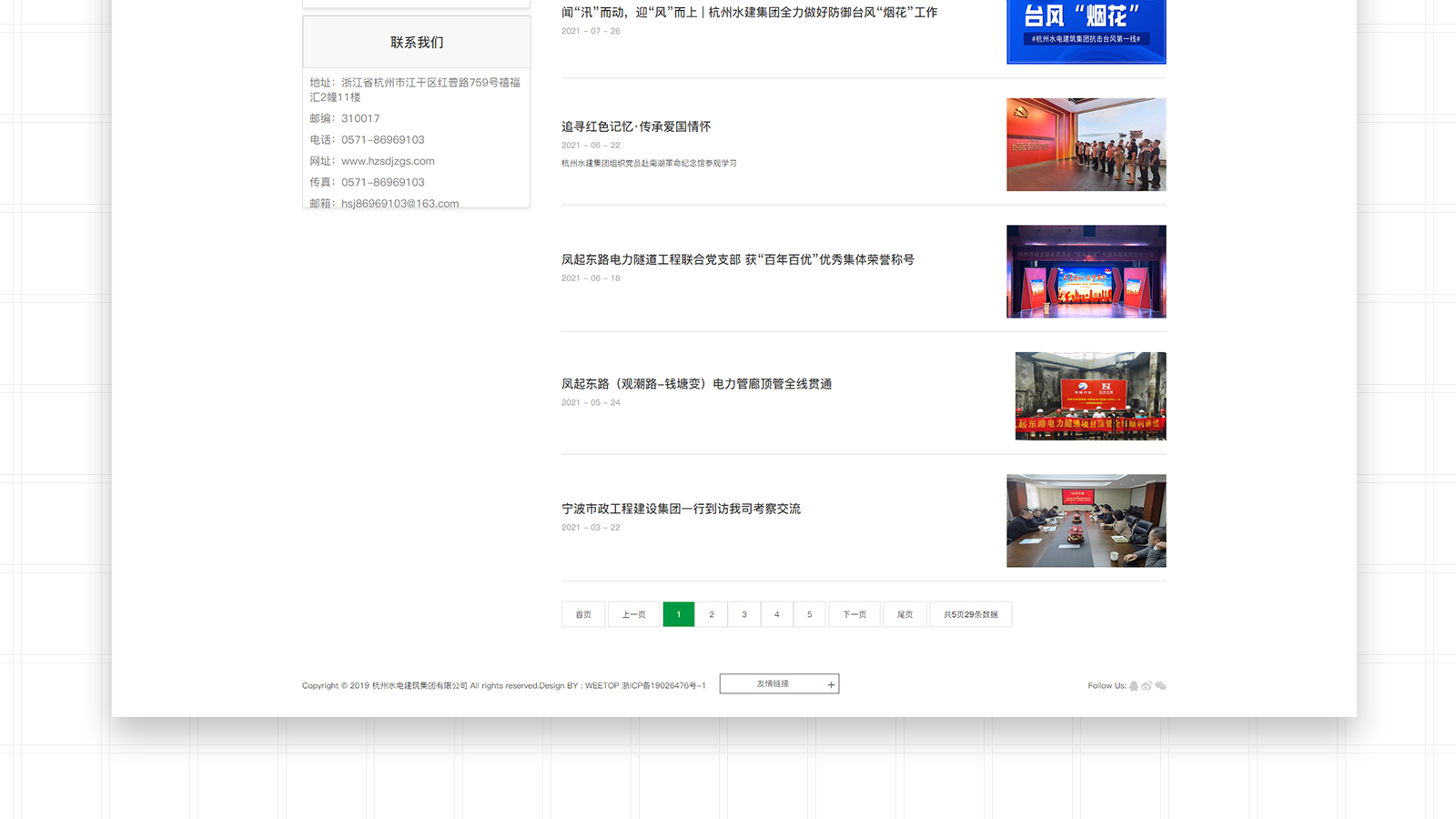Viewport: 1456px width, 819px height.
Task: Click the current page 1 green button
Action: [679, 614]
